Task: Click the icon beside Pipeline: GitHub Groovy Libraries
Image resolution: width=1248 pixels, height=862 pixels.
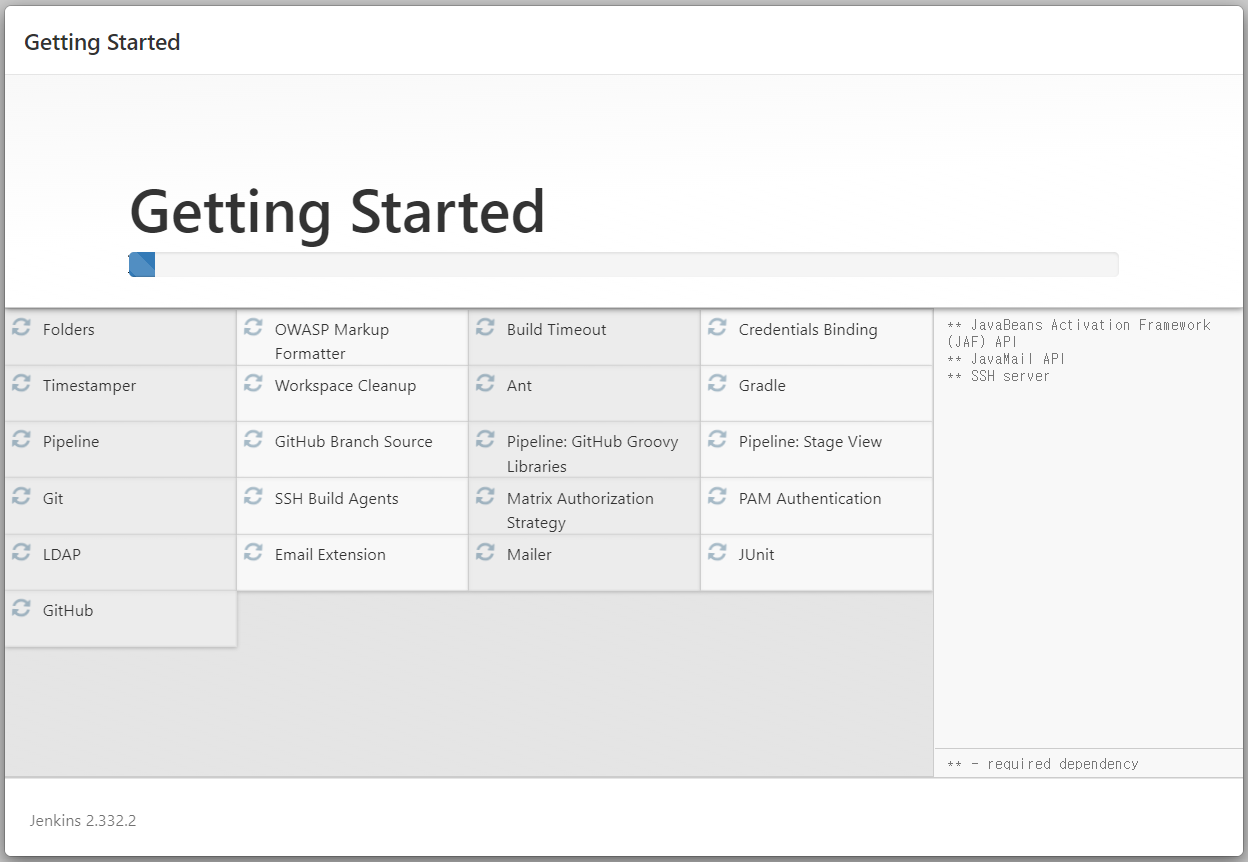Action: pos(485,439)
